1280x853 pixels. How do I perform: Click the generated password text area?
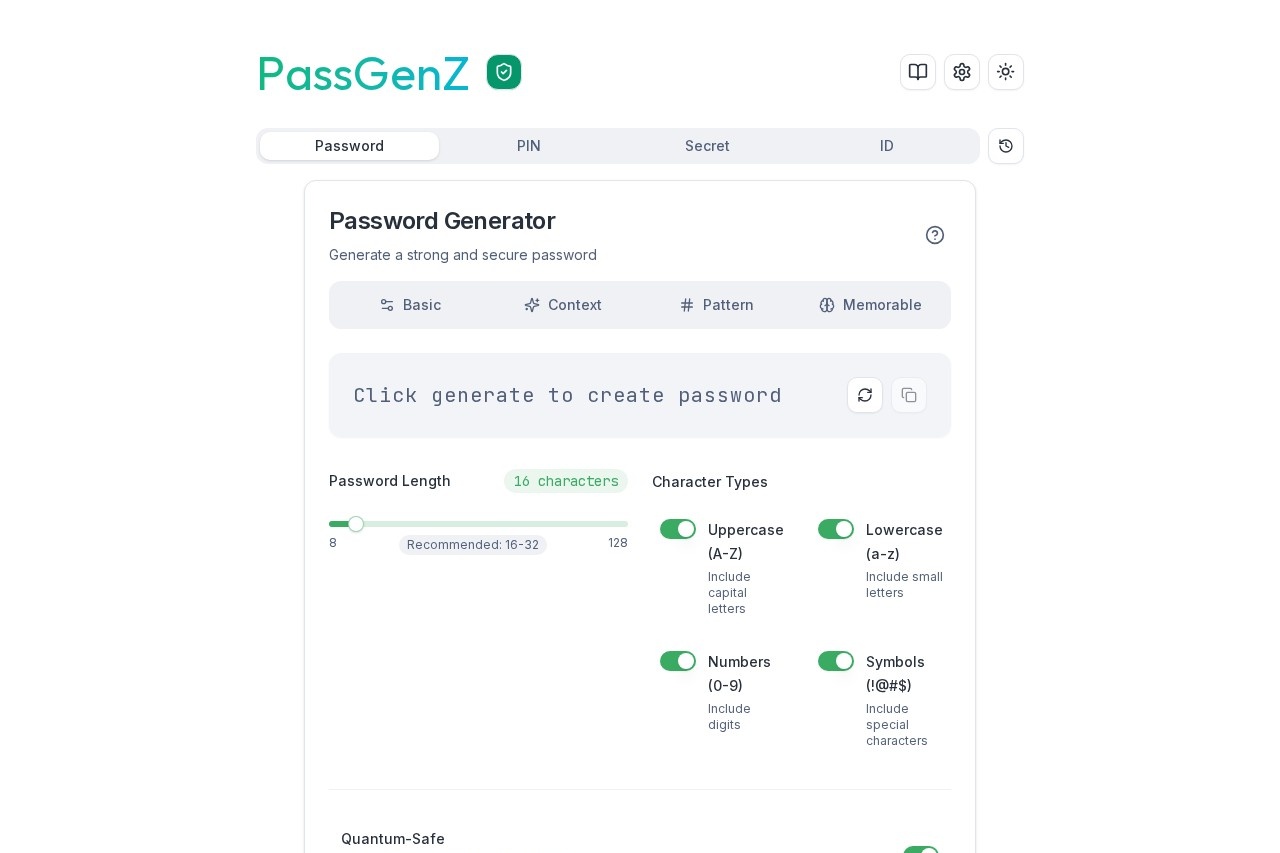pos(568,395)
